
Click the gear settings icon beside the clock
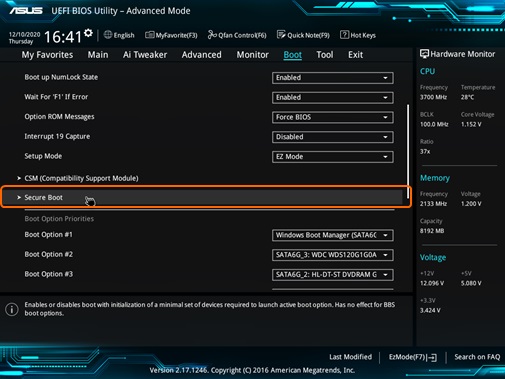tap(88, 33)
